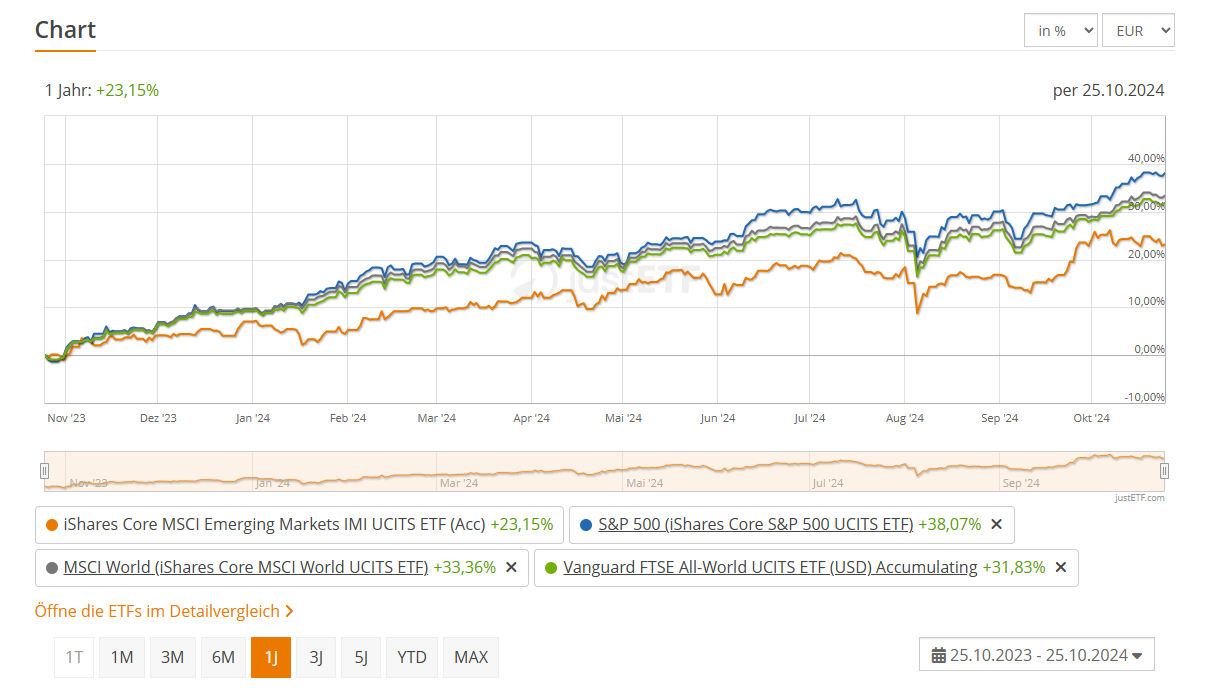
Task: Remove Vanguard FTSE All-World ETF via X
Action: click(1061, 567)
